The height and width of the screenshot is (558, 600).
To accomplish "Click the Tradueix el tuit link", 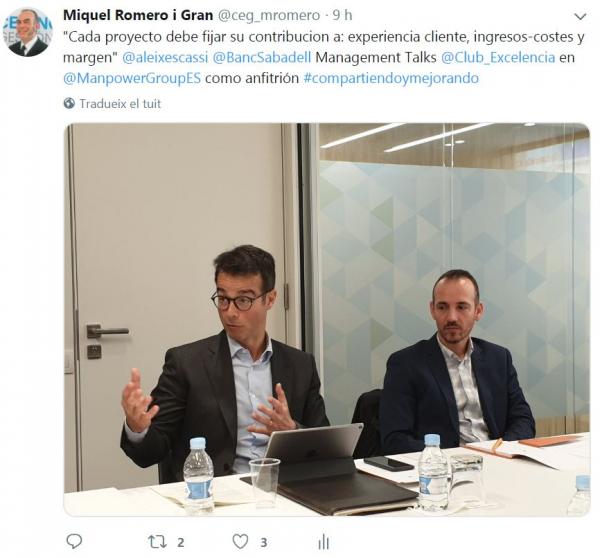I will coord(120,103).
